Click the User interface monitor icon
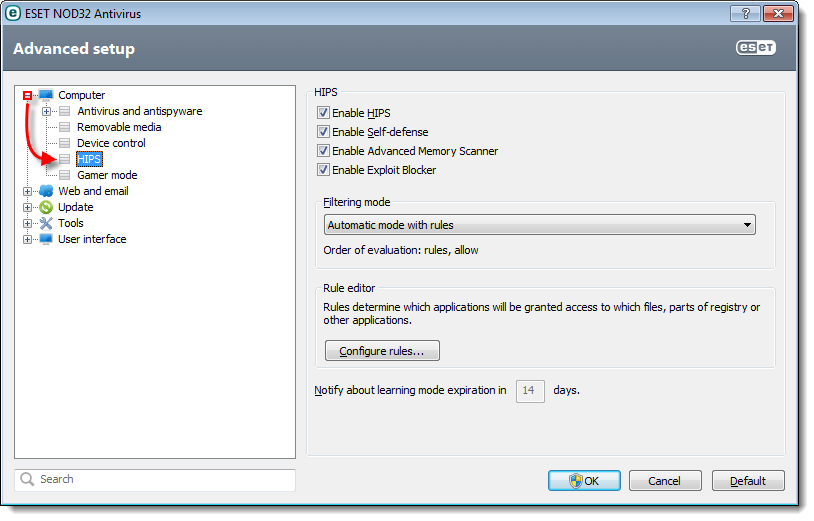This screenshot has width=814, height=521. [x=46, y=239]
